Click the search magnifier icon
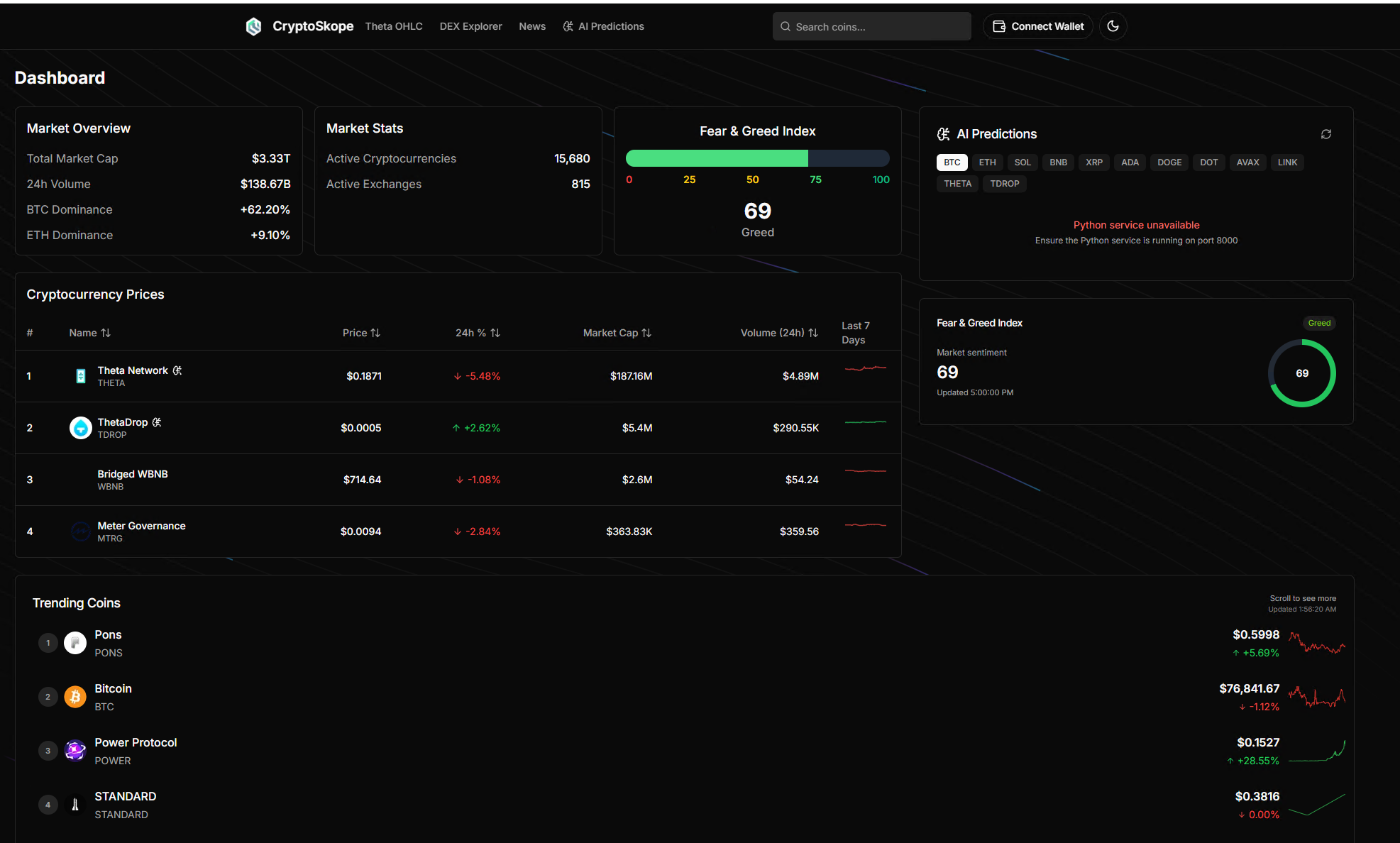Image resolution: width=1400 pixels, height=843 pixels. click(x=785, y=26)
